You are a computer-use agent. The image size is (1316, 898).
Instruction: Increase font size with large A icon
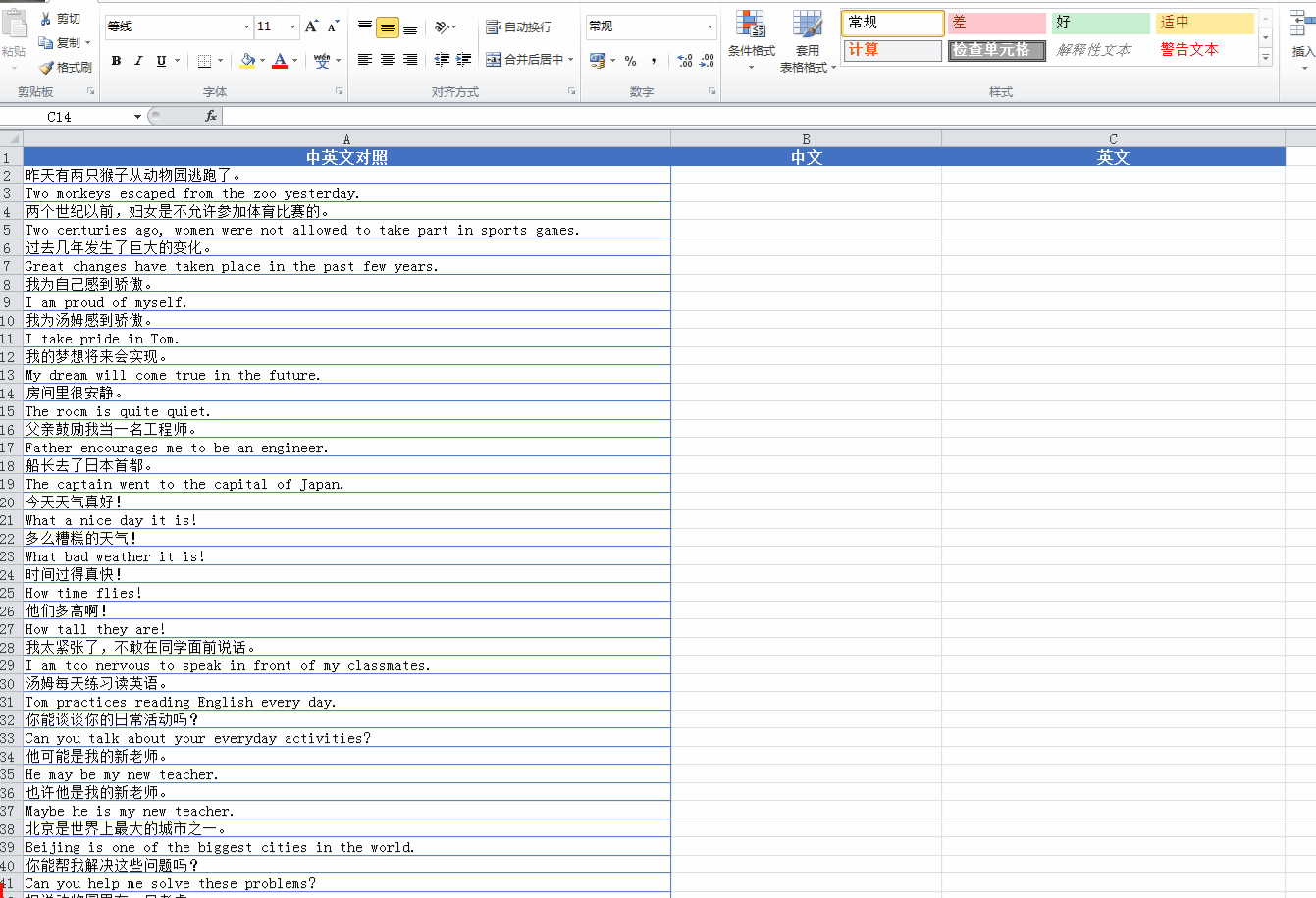click(311, 26)
